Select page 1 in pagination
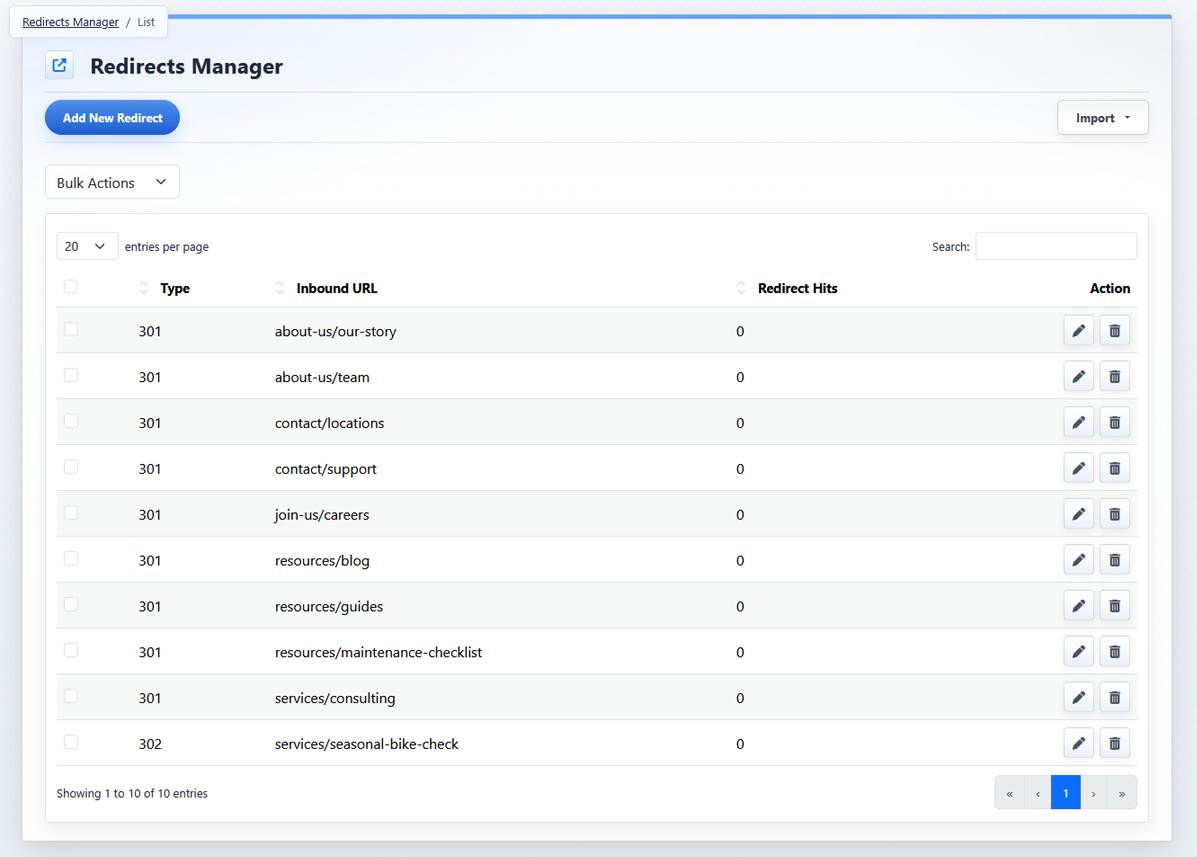Viewport: 1197px width, 857px height. (x=1066, y=793)
